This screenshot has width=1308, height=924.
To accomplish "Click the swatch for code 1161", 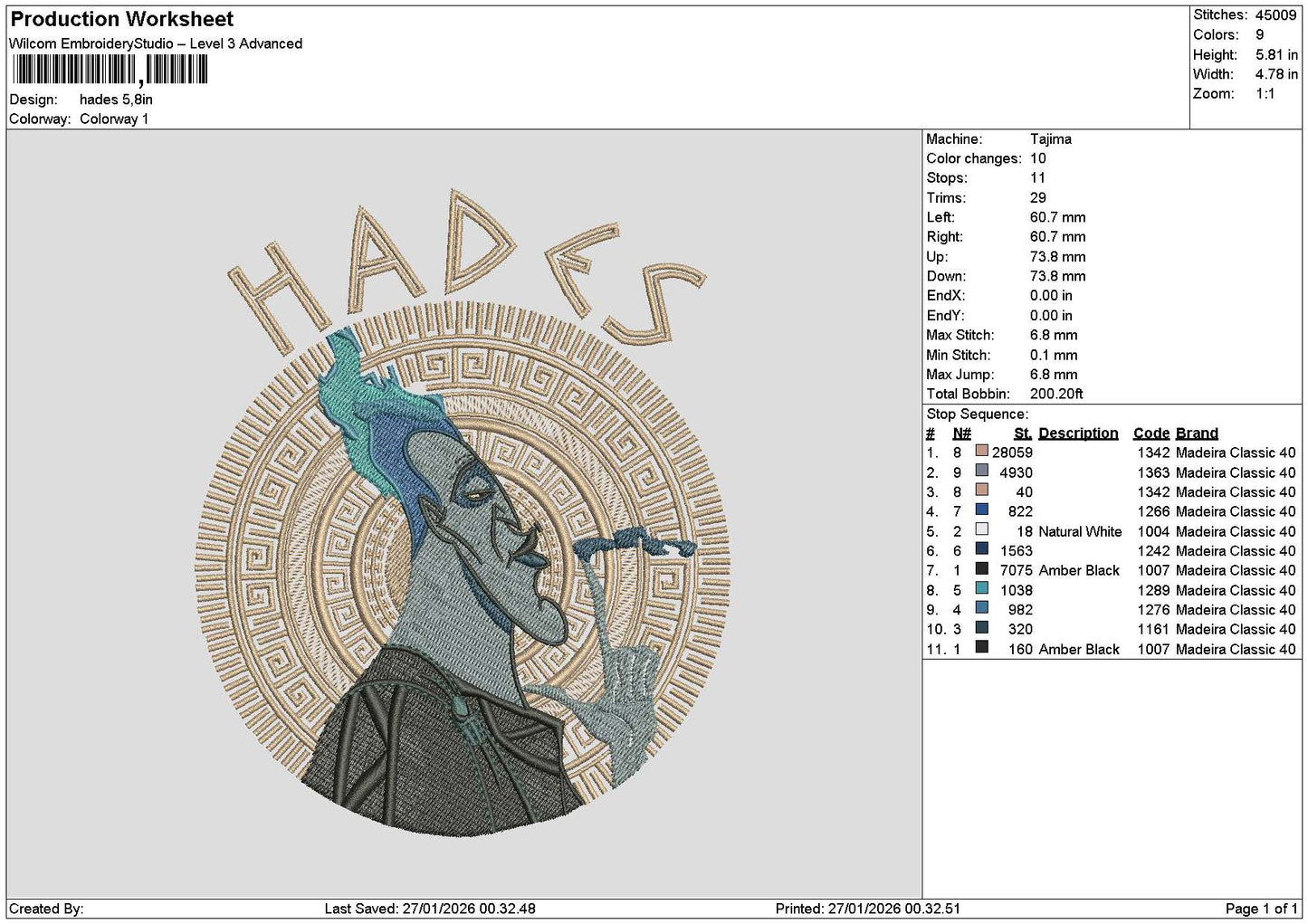I will [x=981, y=627].
